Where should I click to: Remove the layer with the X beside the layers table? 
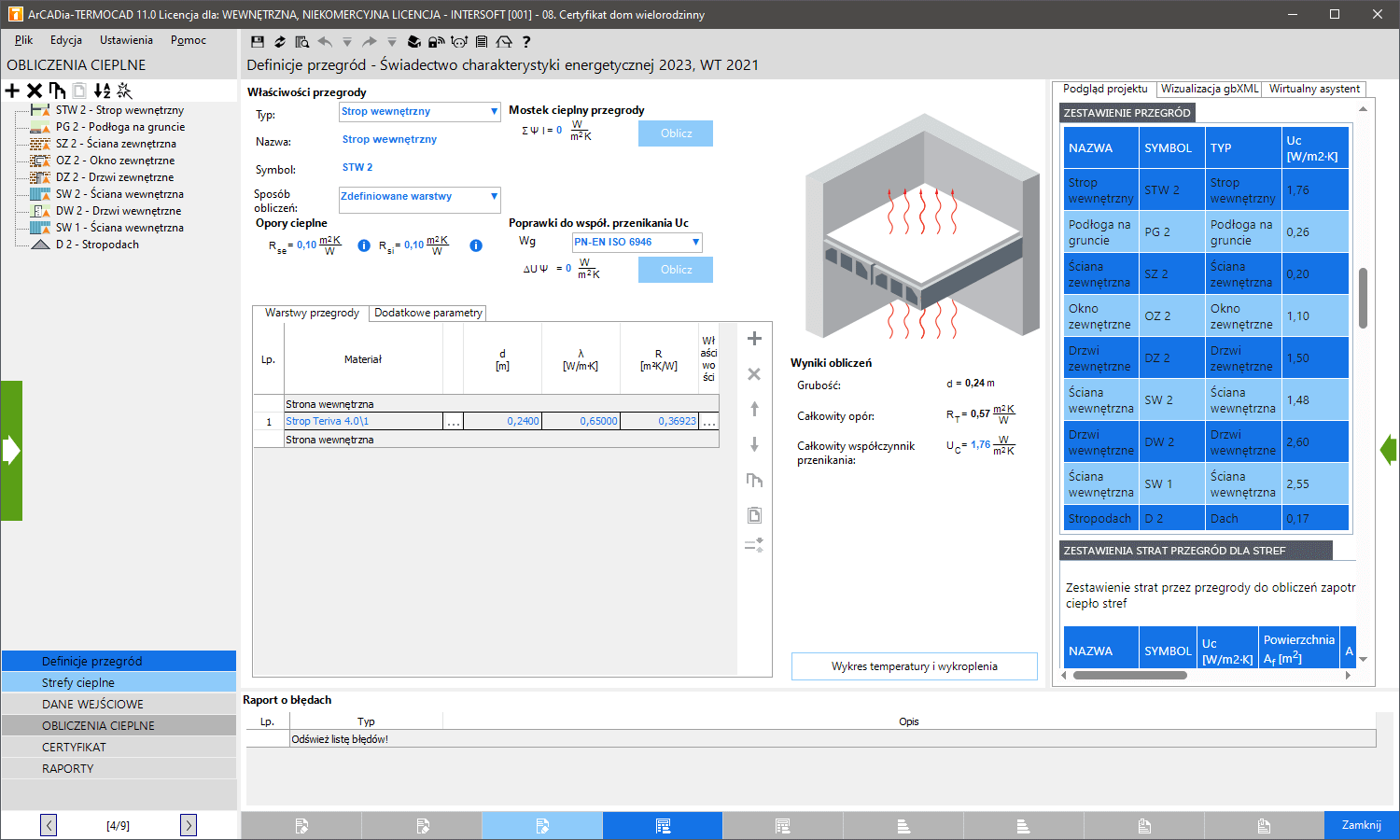pyautogui.click(x=754, y=374)
